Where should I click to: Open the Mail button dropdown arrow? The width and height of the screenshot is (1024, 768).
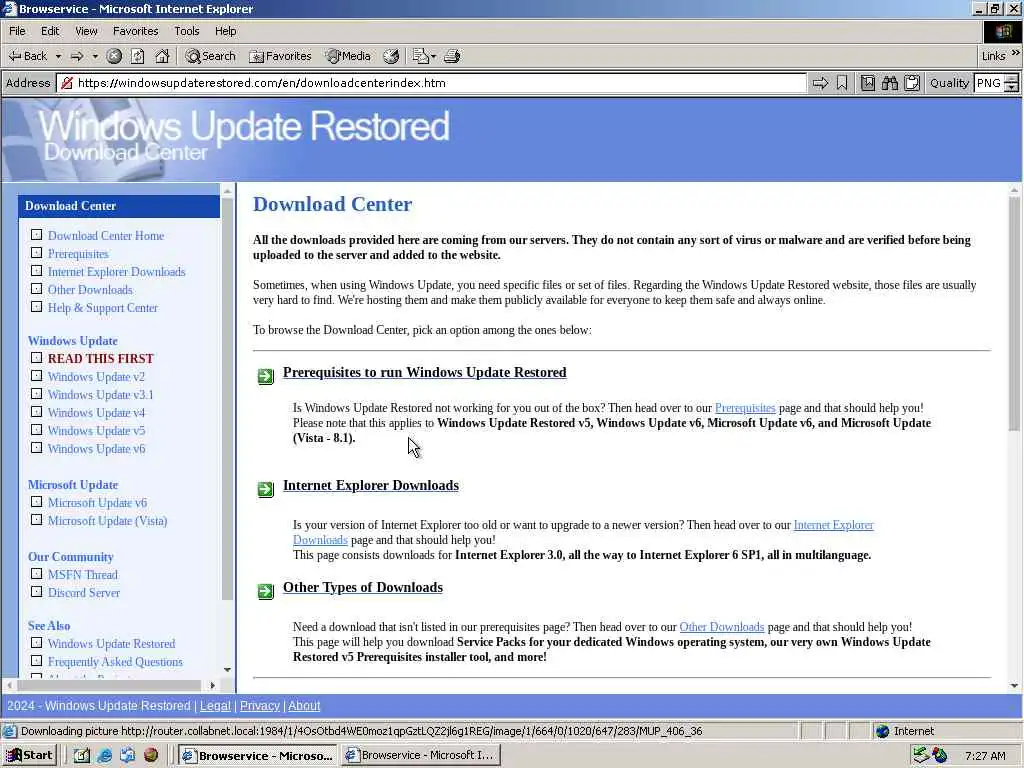[433, 56]
